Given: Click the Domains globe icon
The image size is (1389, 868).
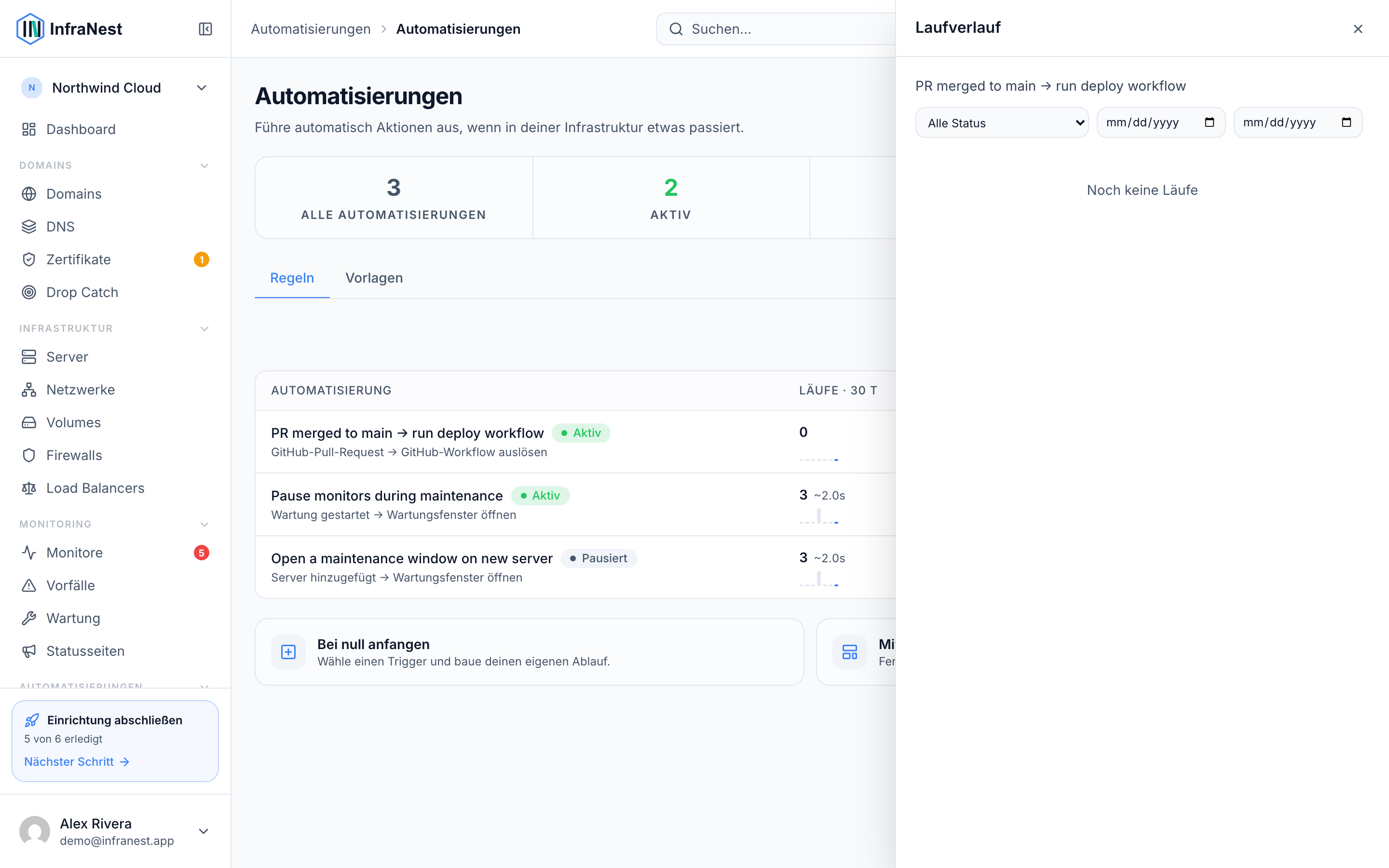Looking at the screenshot, I should coord(29,194).
